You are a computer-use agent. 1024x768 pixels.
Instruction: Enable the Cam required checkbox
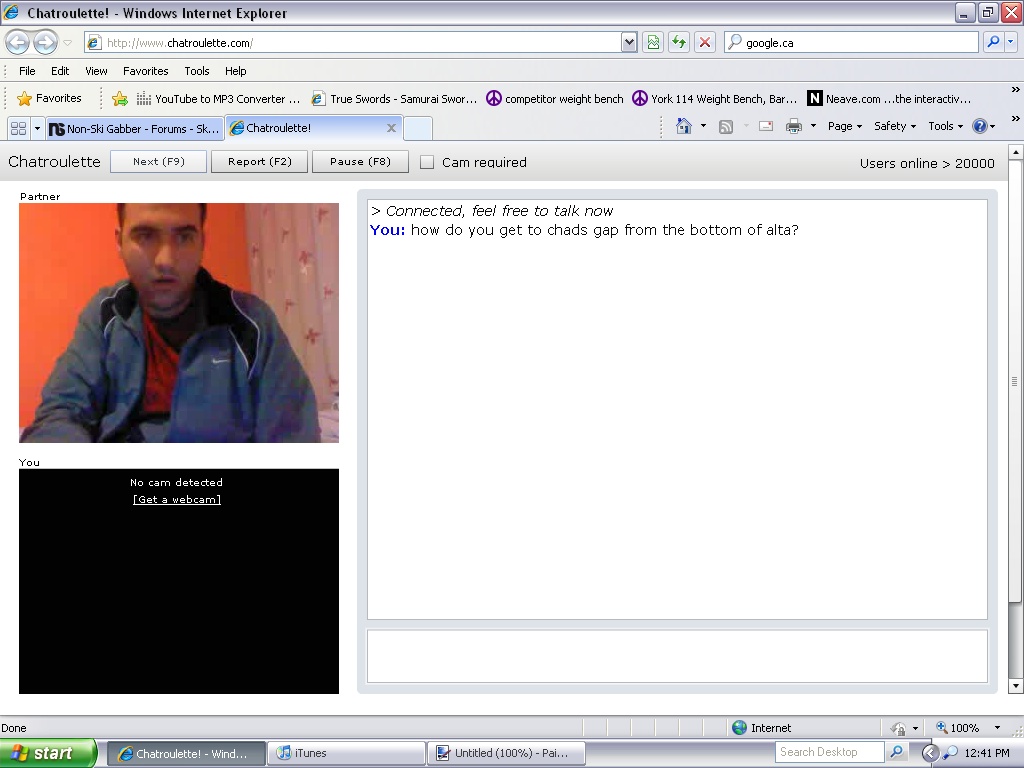coord(428,162)
